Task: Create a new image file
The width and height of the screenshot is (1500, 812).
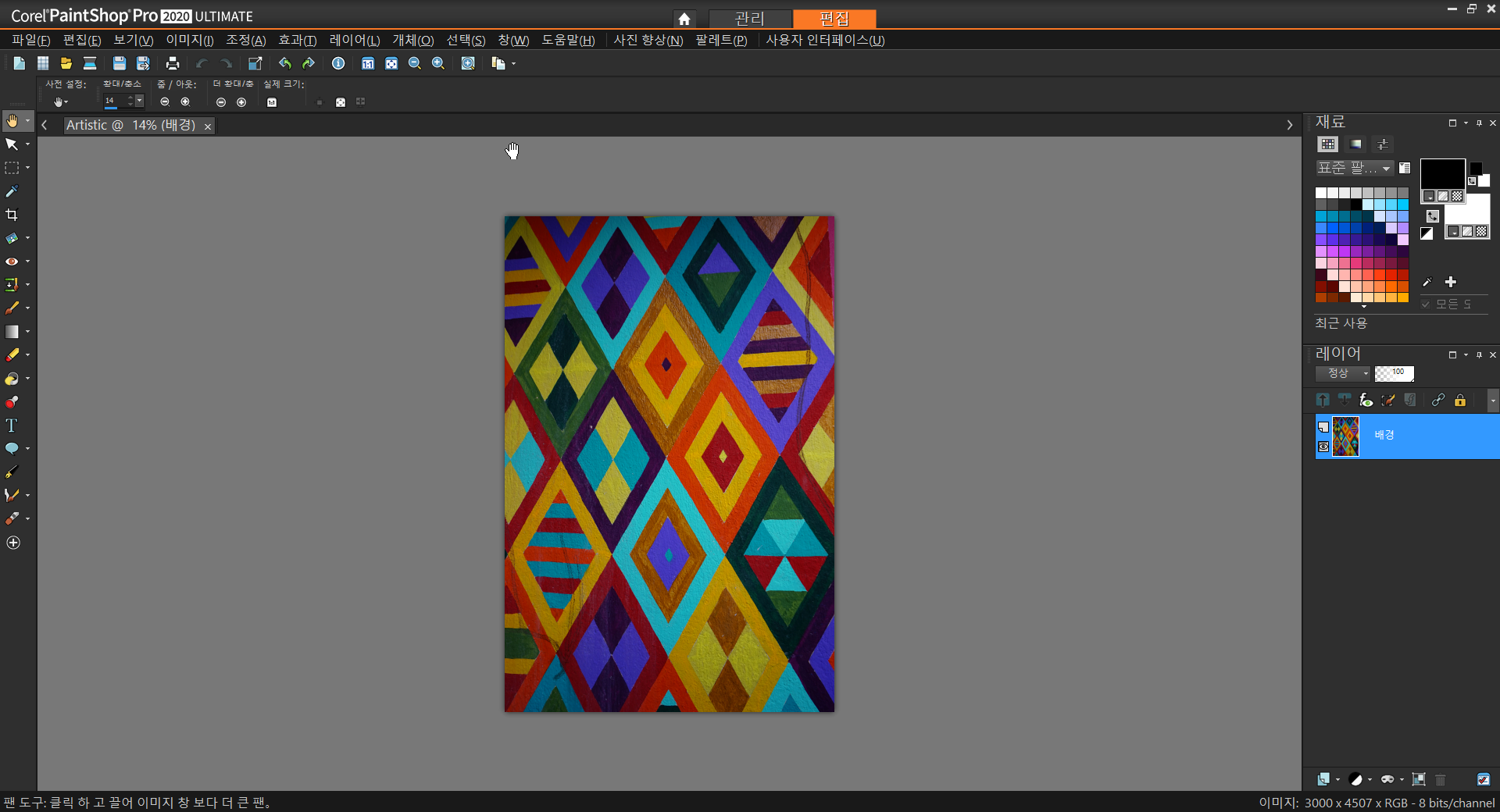Action: coord(20,63)
